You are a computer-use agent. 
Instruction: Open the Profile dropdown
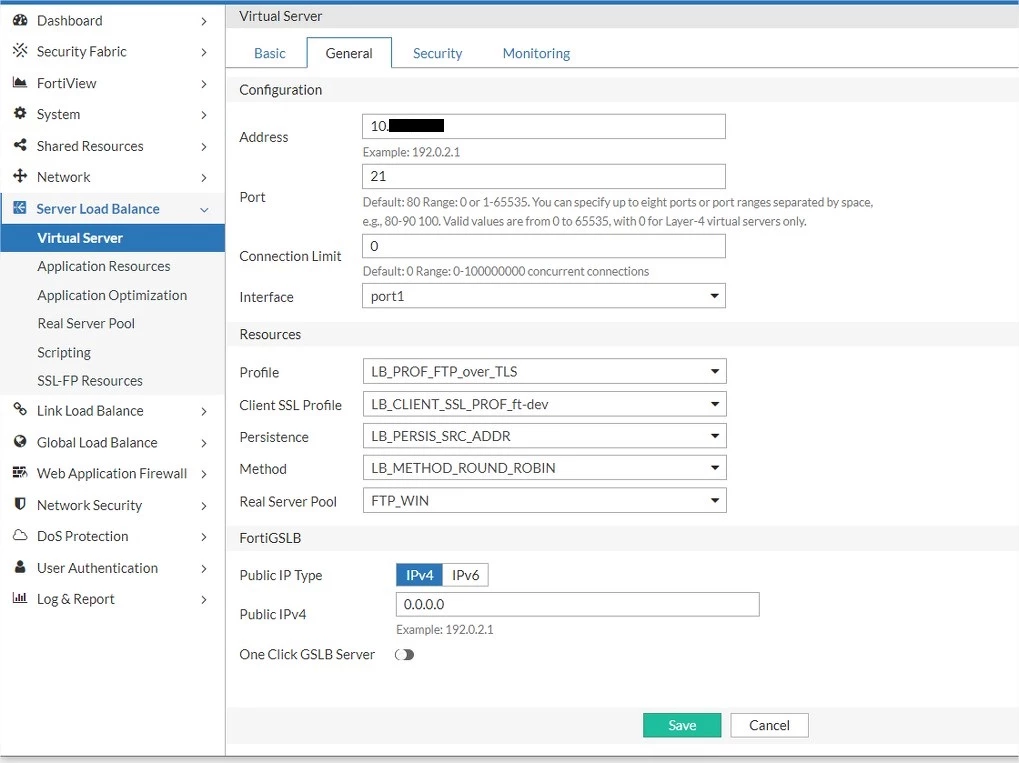(x=545, y=372)
